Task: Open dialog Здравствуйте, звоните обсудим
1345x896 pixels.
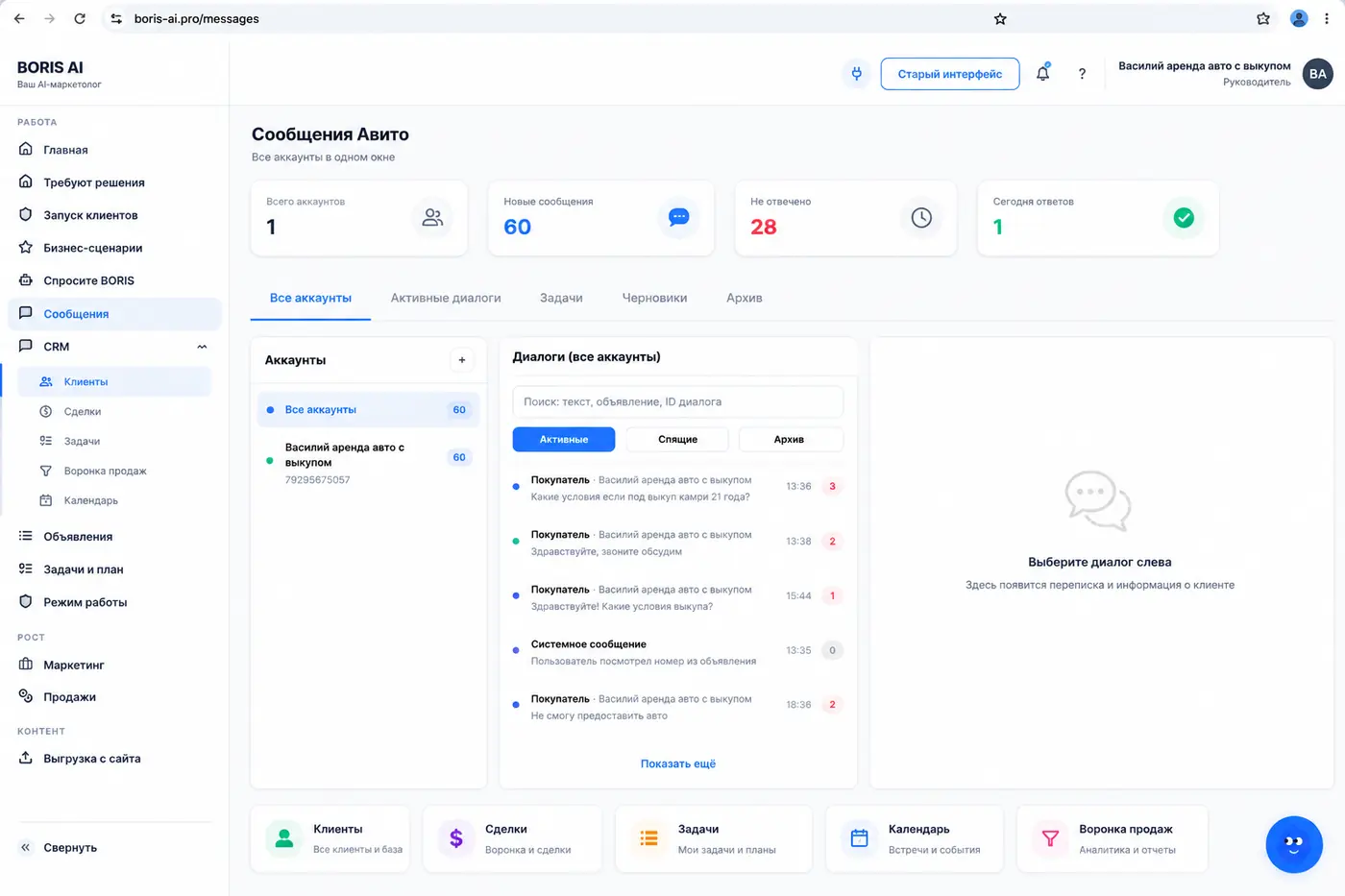Action: coord(677,543)
